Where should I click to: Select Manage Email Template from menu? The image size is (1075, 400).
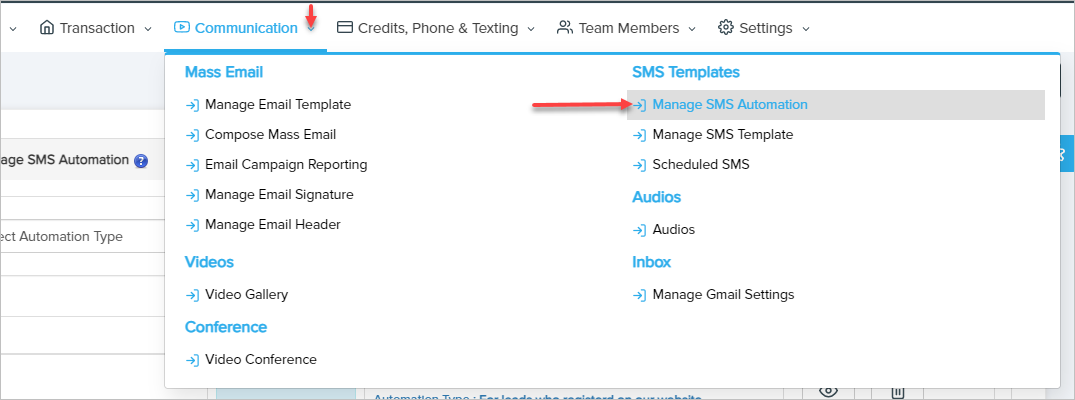(x=277, y=105)
